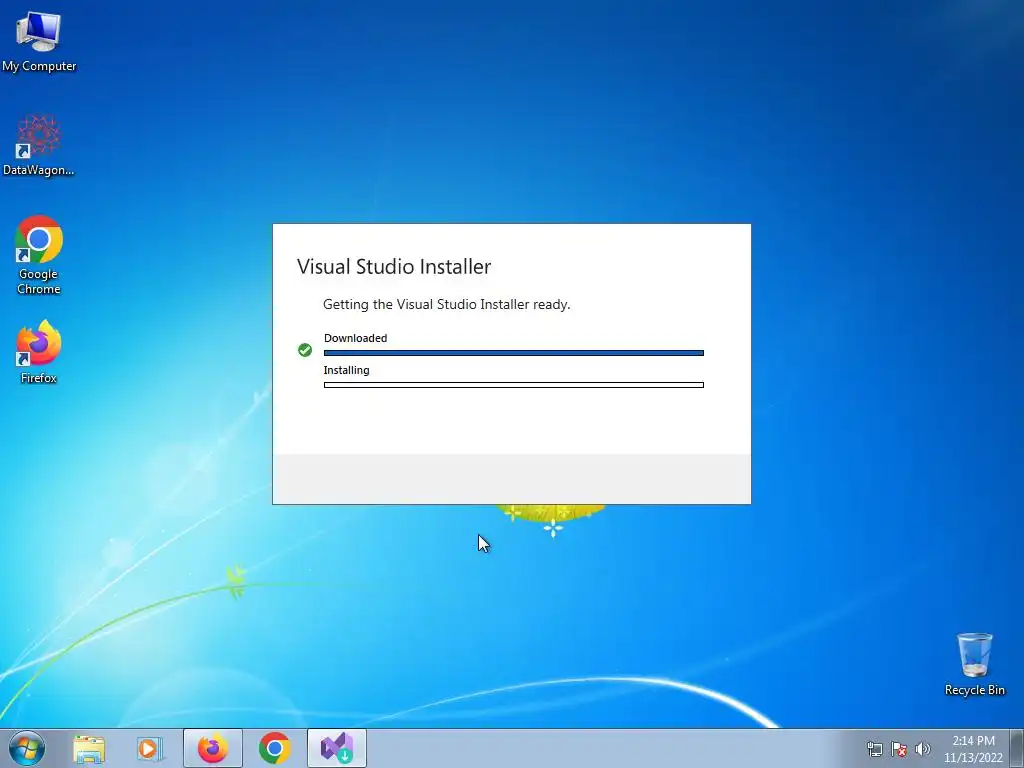Screen dimensions: 1024x768
Task: Open the Windows Start menu orb
Action: tap(27, 748)
